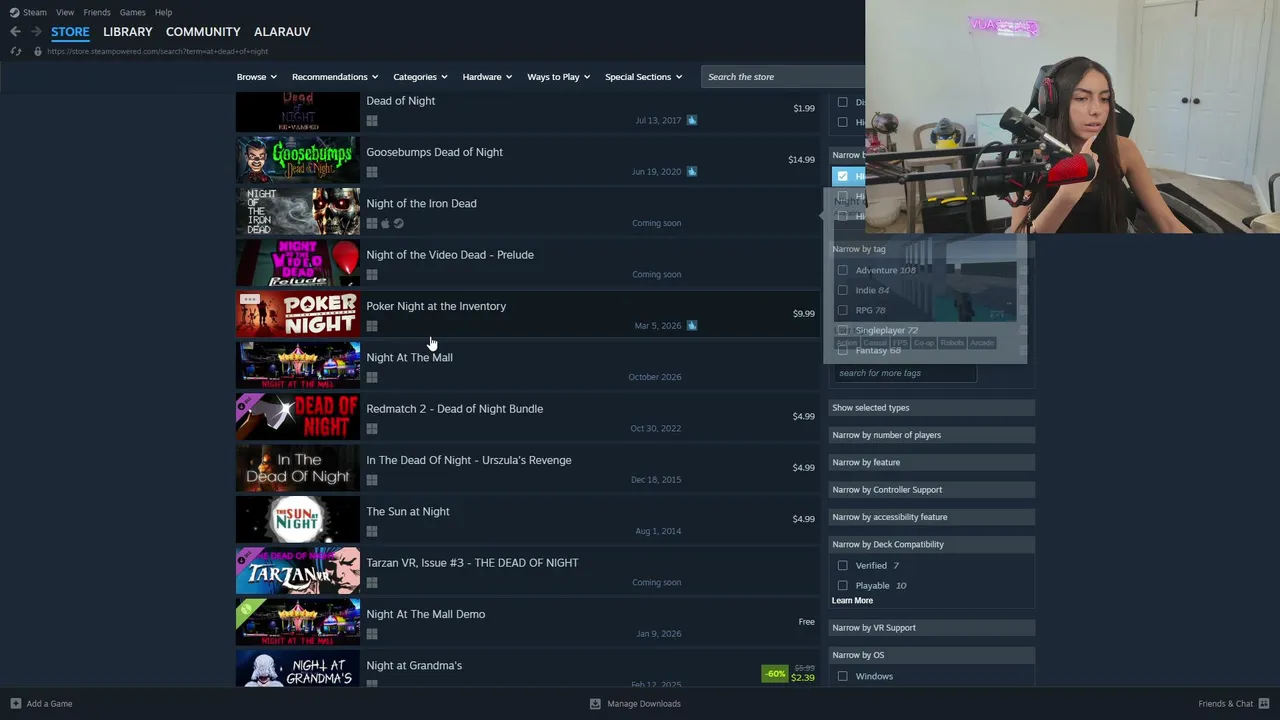Expand Narrow by feature section

[x=932, y=462]
